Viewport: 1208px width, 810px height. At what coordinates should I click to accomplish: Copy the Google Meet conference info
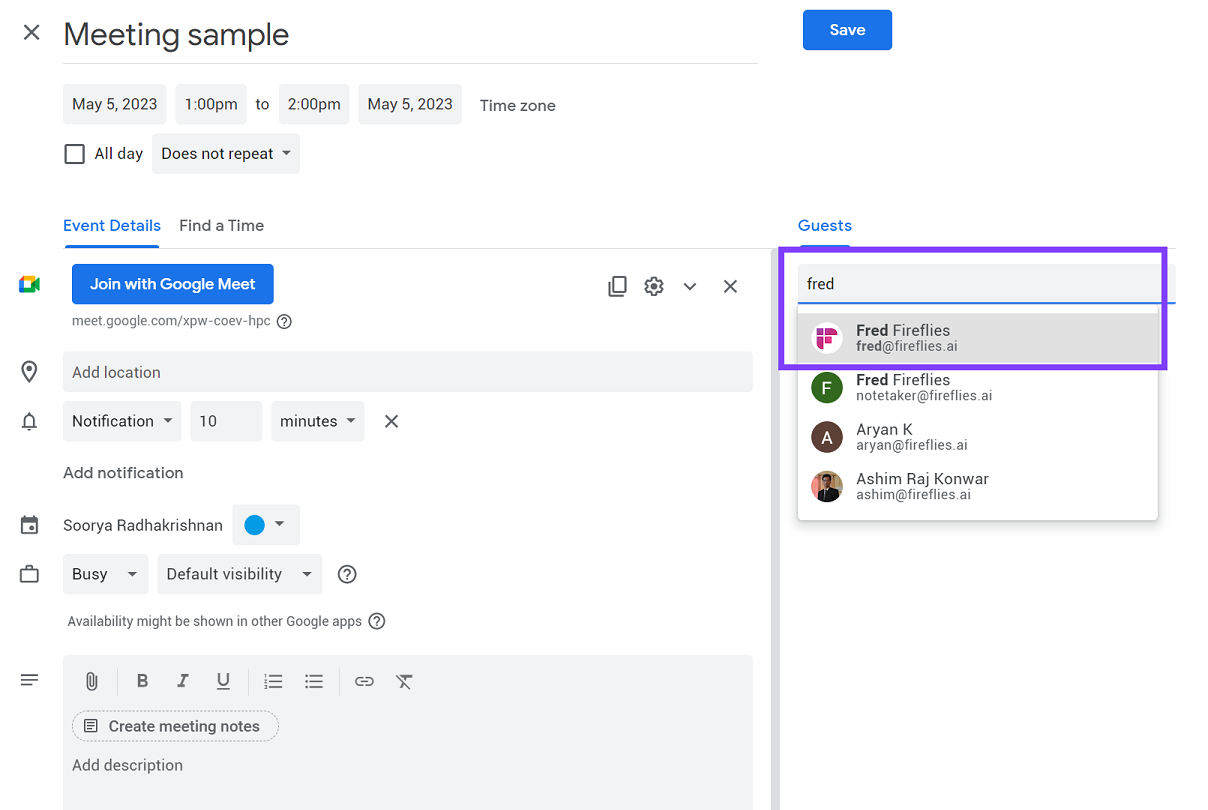617,286
